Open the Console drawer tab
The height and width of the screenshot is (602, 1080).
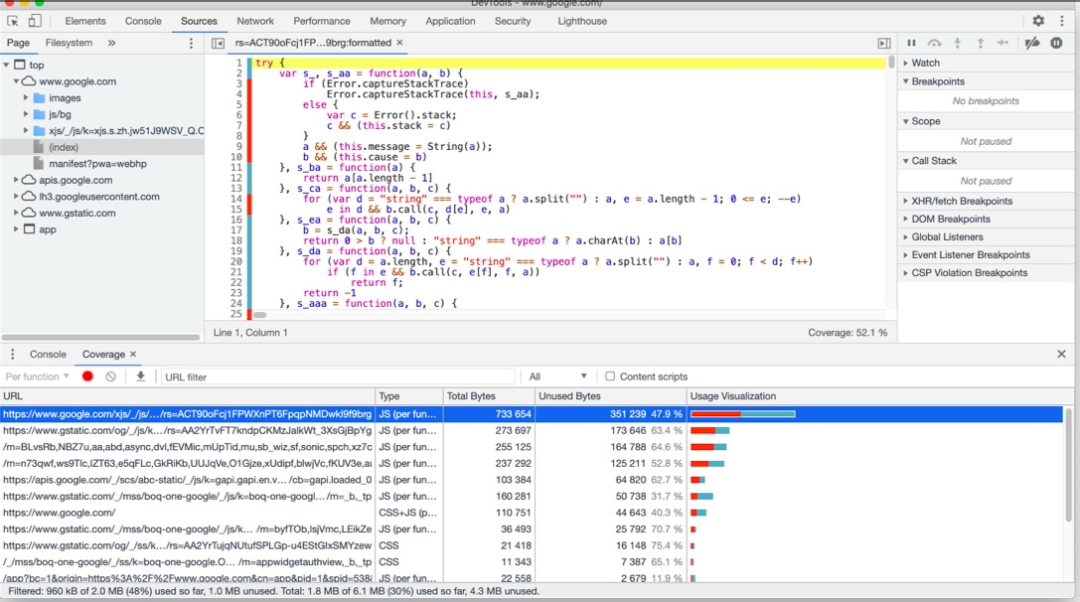coord(48,354)
